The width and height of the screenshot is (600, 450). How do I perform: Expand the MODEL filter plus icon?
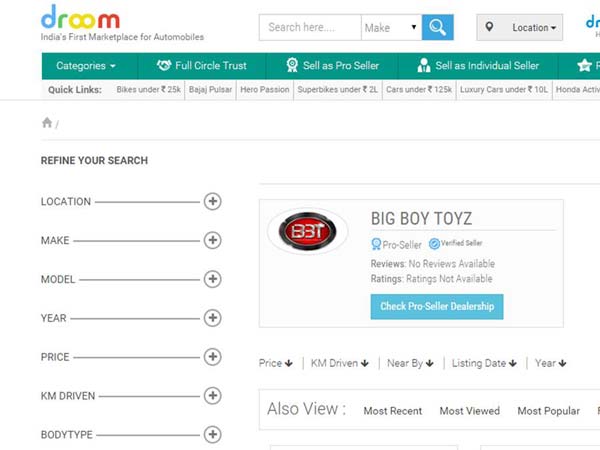(x=212, y=279)
